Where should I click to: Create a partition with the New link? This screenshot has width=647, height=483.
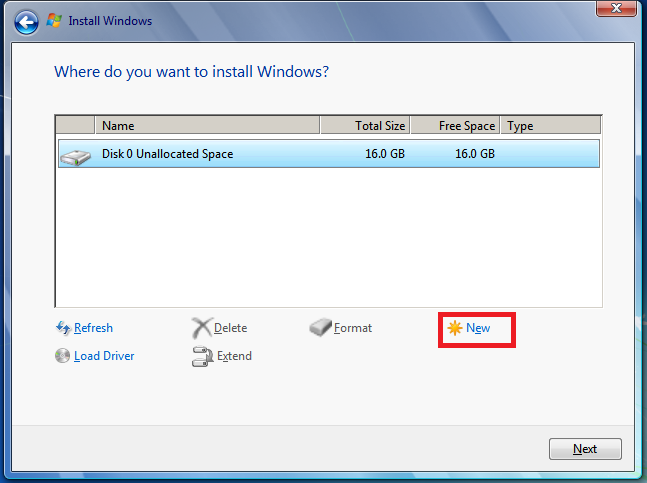click(x=478, y=328)
